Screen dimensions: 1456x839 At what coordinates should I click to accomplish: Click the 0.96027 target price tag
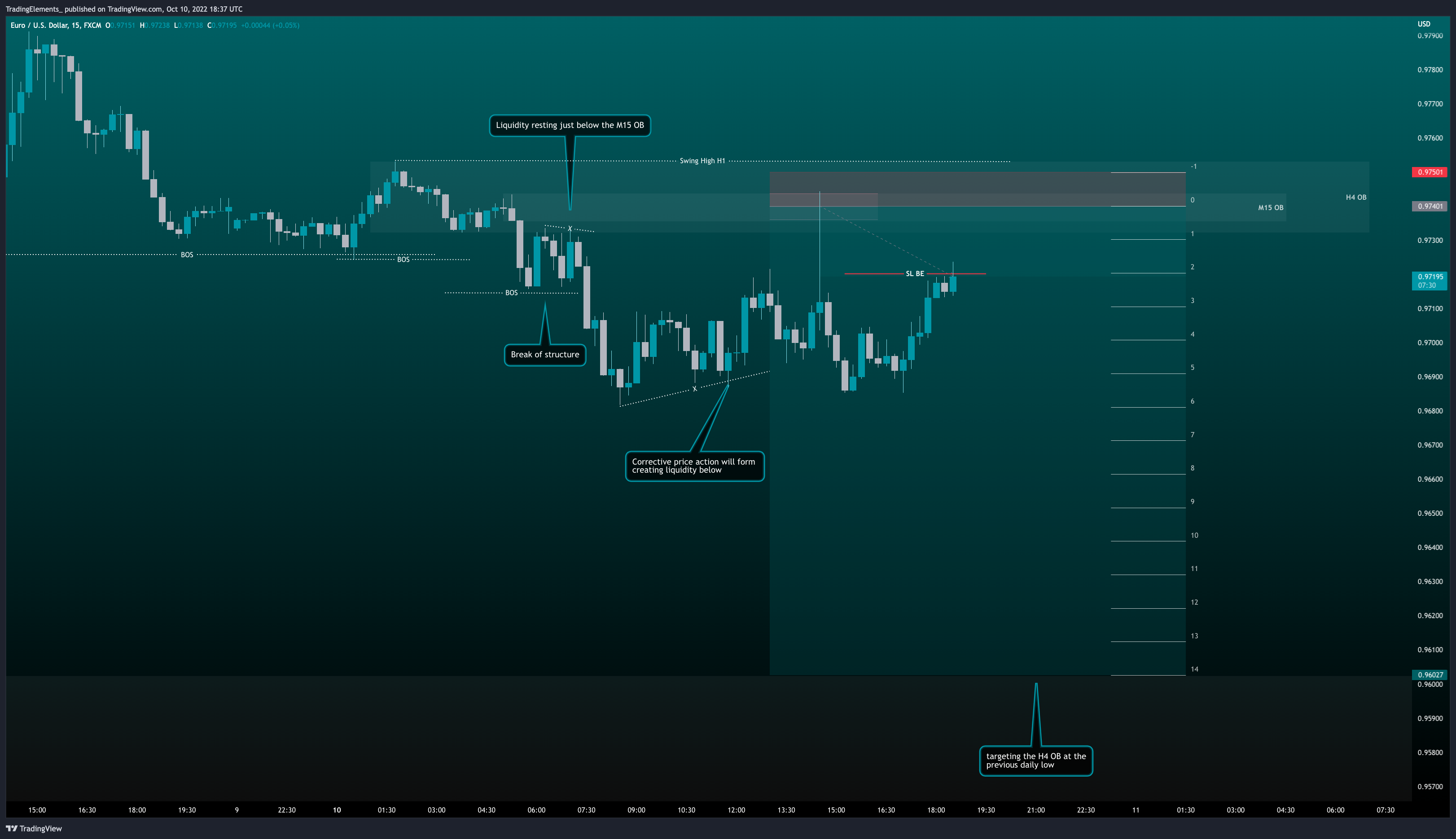pos(1430,675)
